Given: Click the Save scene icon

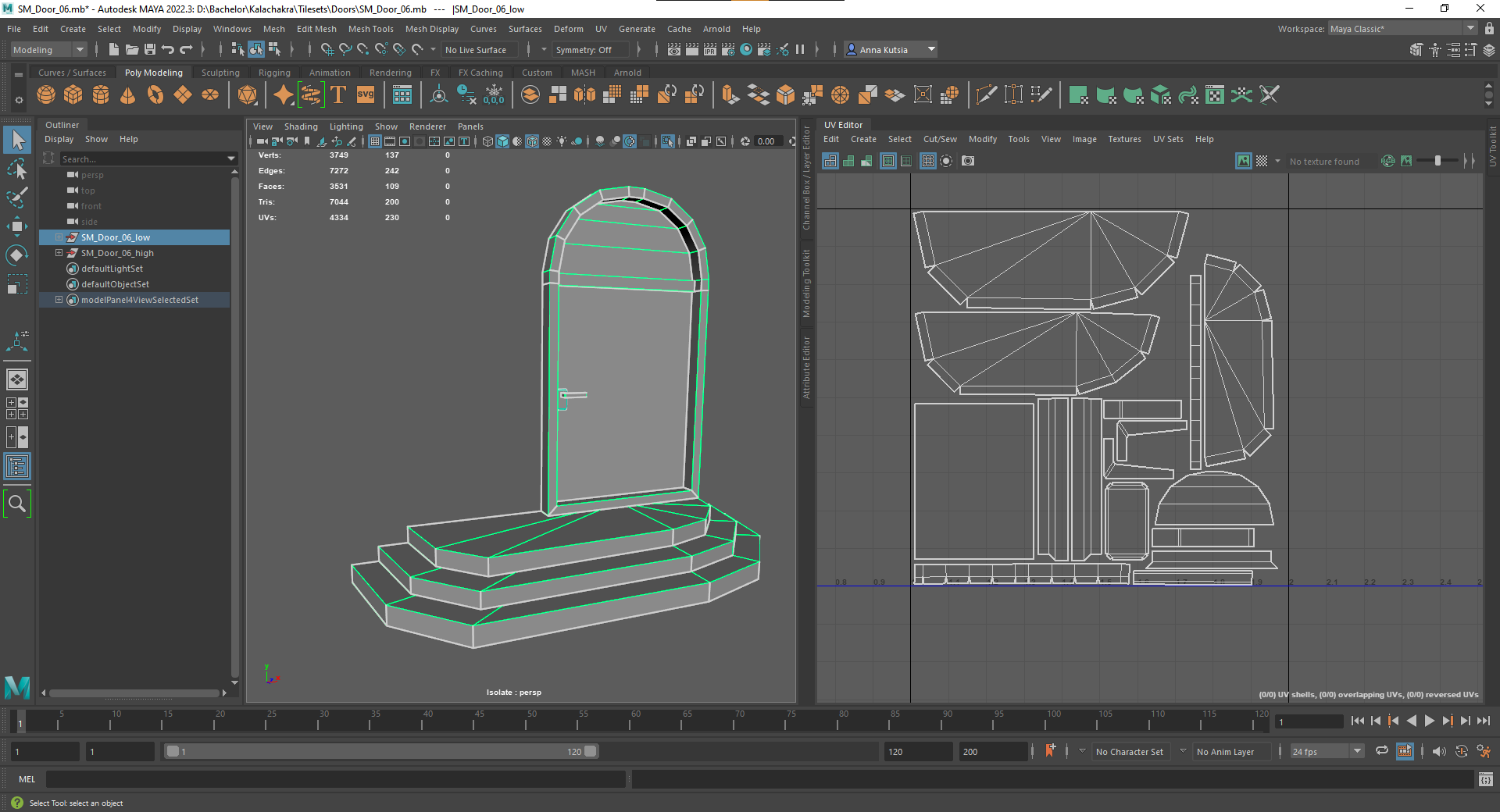Looking at the screenshot, I should tap(150, 49).
